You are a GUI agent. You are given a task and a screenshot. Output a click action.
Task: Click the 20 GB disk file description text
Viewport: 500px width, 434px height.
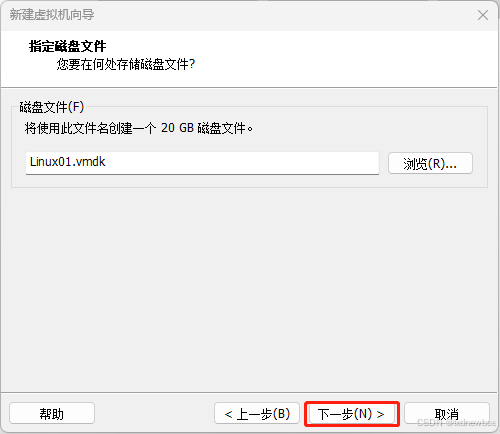[139, 128]
